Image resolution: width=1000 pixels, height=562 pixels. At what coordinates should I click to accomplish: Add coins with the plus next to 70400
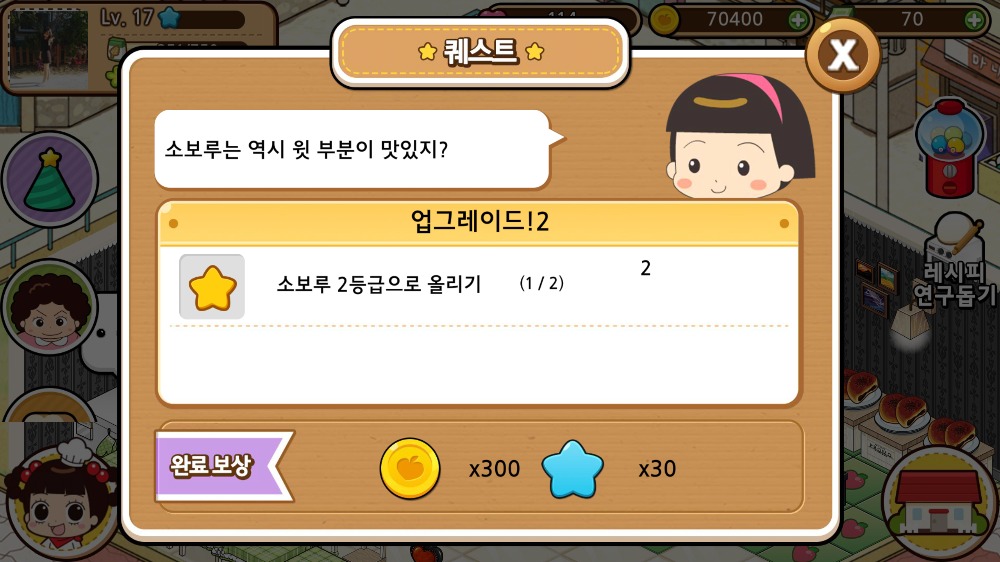tap(797, 20)
